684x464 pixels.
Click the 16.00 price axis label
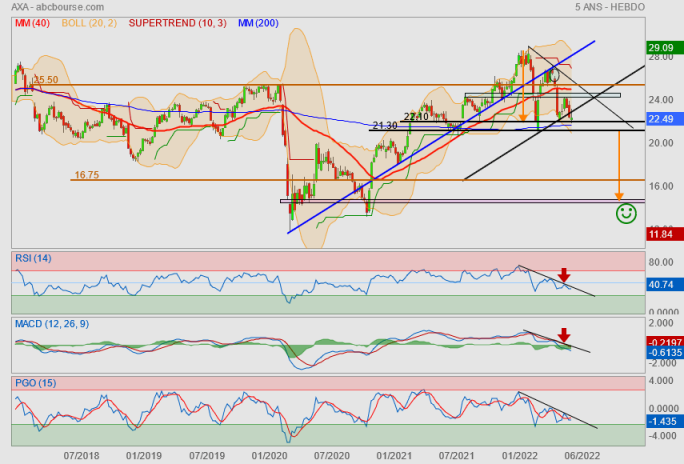[x=661, y=186]
